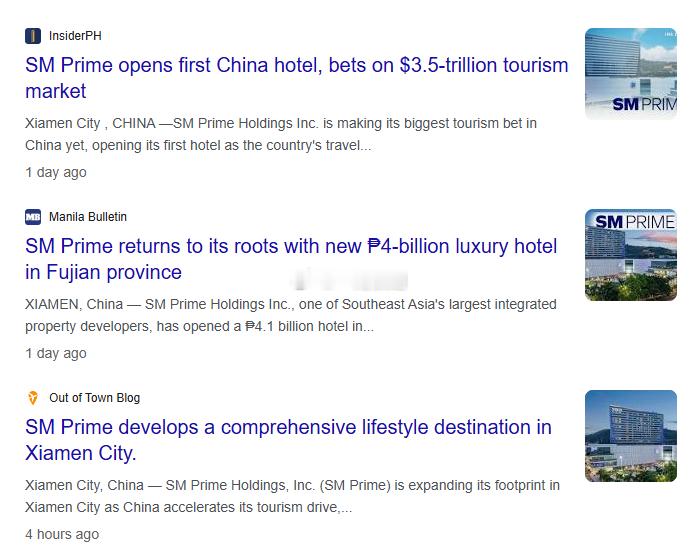
Task: Click snippet starting 'Xiamen City , CHINA —SM Prime'
Action: tap(281, 134)
